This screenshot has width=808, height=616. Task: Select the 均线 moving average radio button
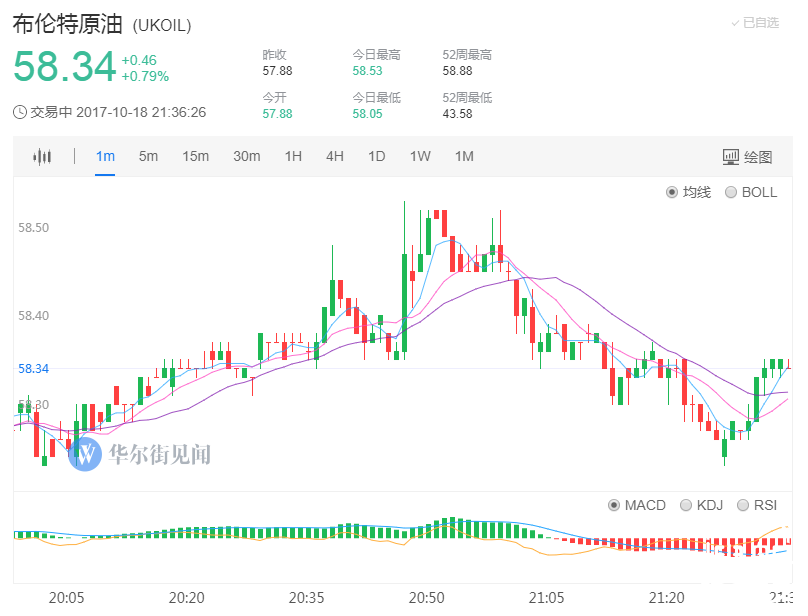coord(671,192)
